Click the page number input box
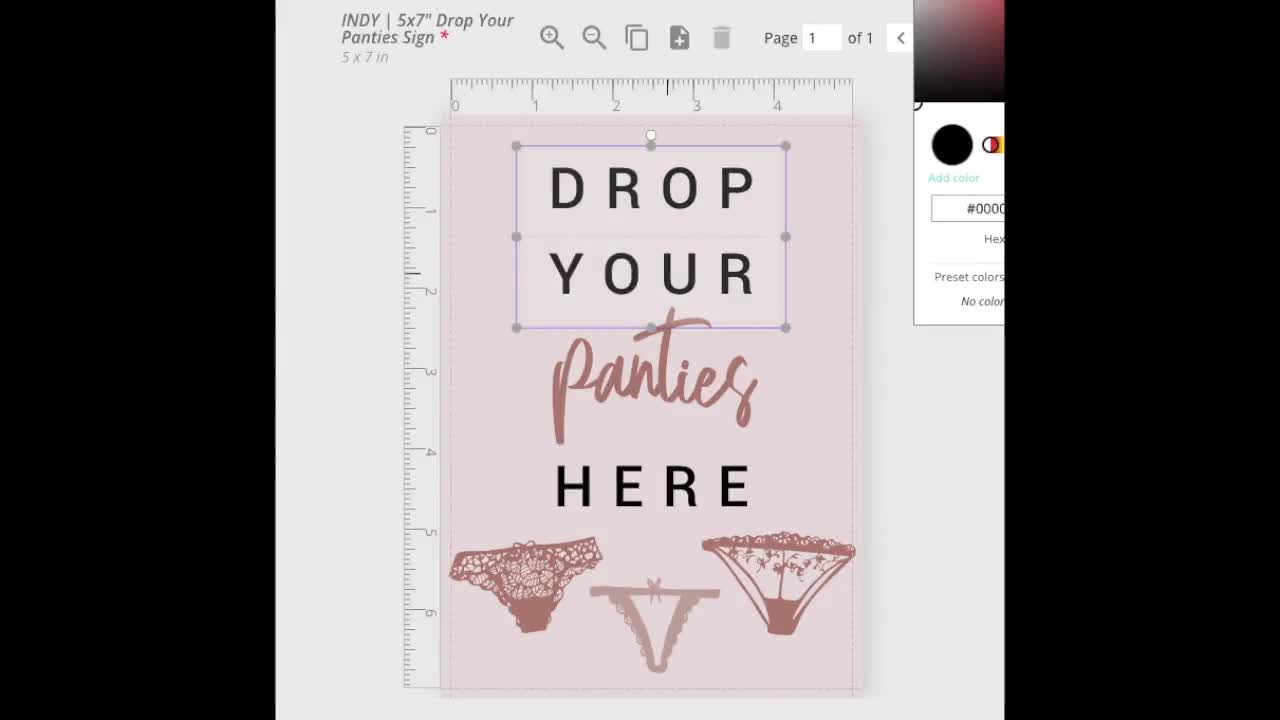1280x720 pixels. coord(822,37)
